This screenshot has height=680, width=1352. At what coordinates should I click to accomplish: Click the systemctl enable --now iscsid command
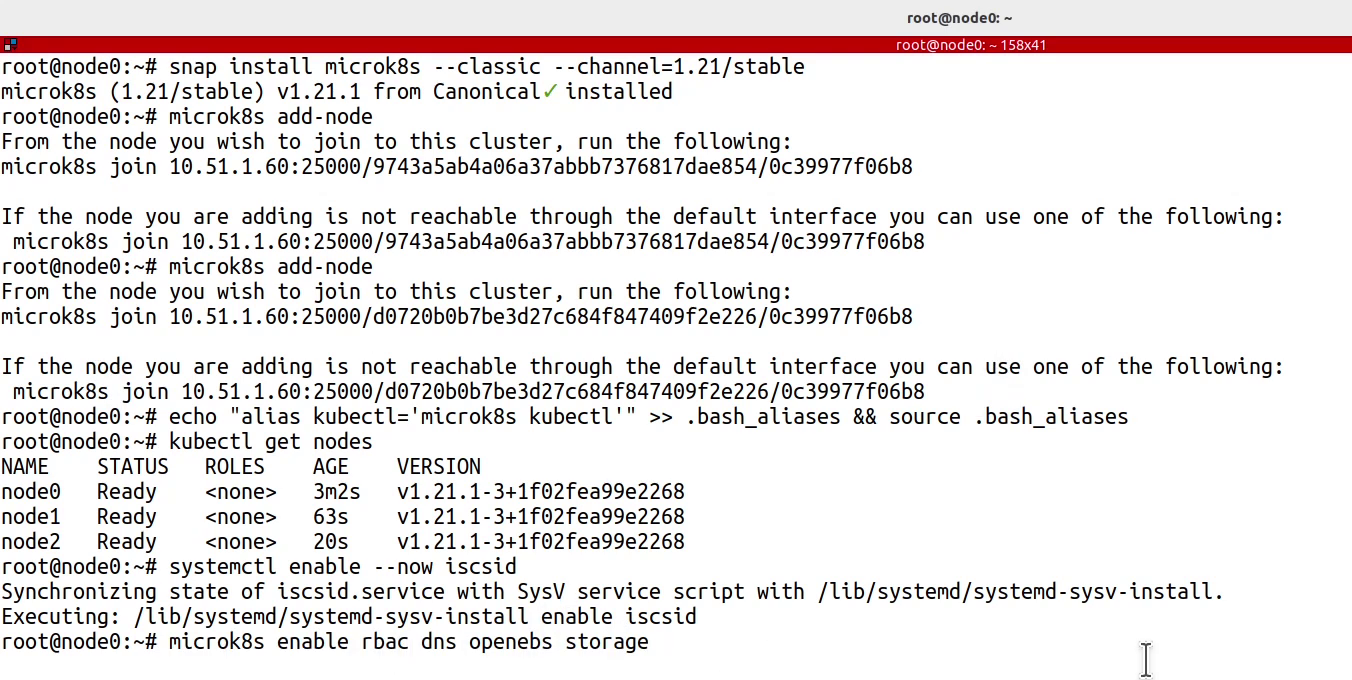click(343, 567)
